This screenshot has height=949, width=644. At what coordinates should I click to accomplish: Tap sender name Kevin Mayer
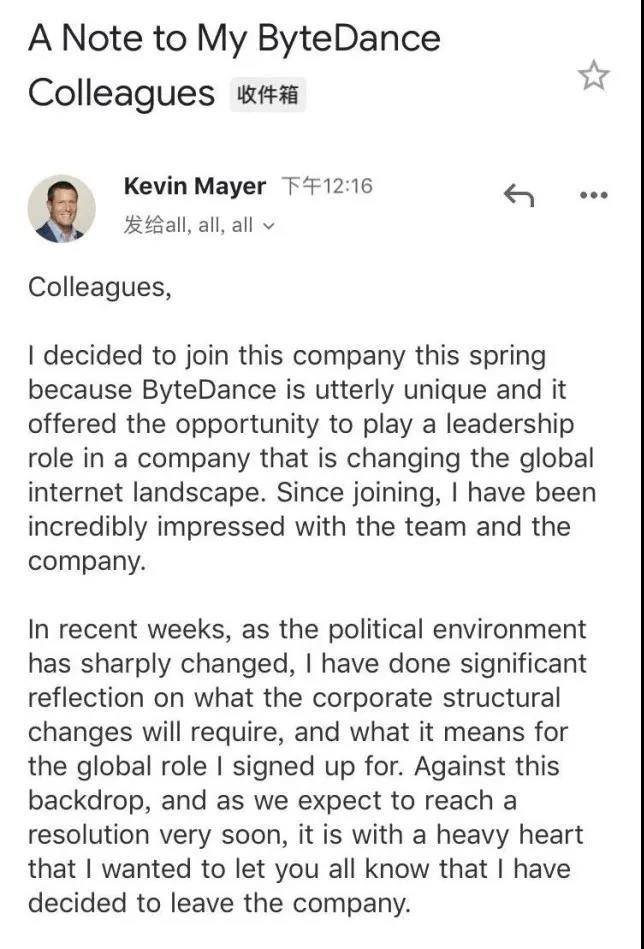click(x=194, y=186)
